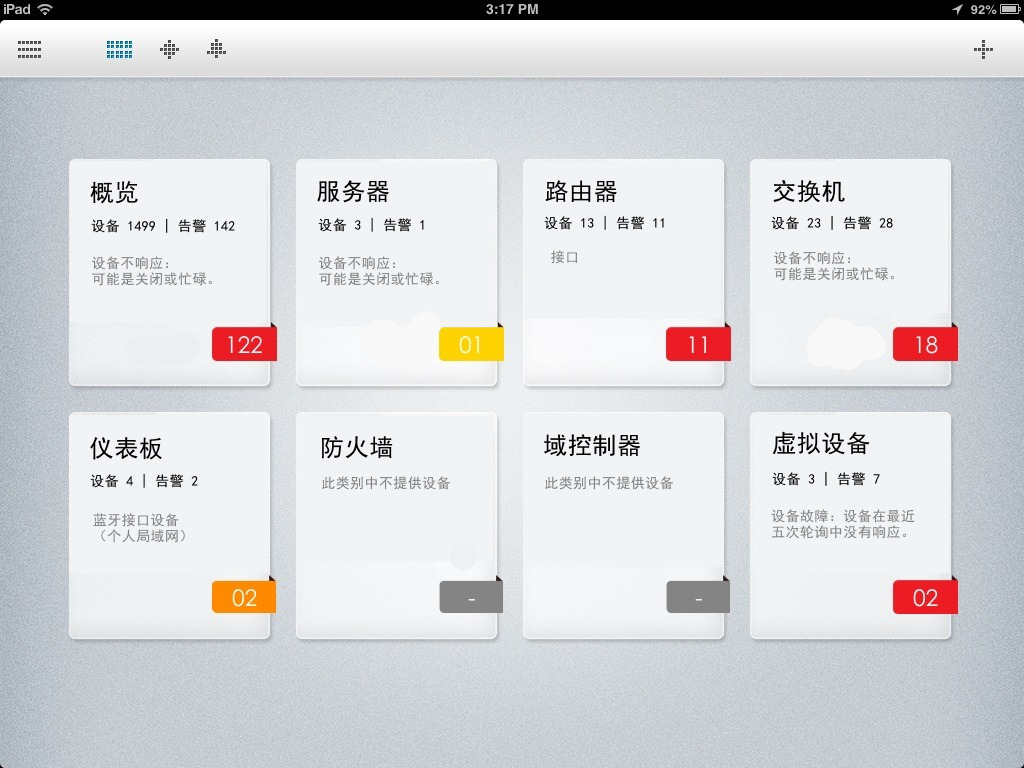
Task: Click 设备不响应 message in 服务器 card
Action: (x=381, y=271)
